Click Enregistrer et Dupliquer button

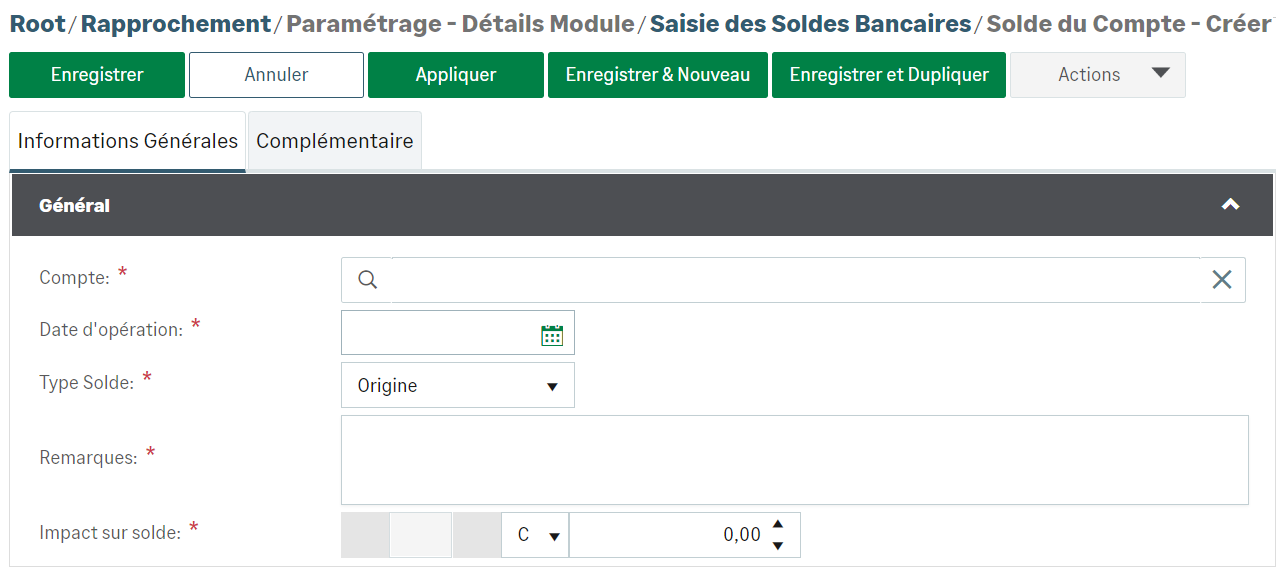(x=888, y=75)
